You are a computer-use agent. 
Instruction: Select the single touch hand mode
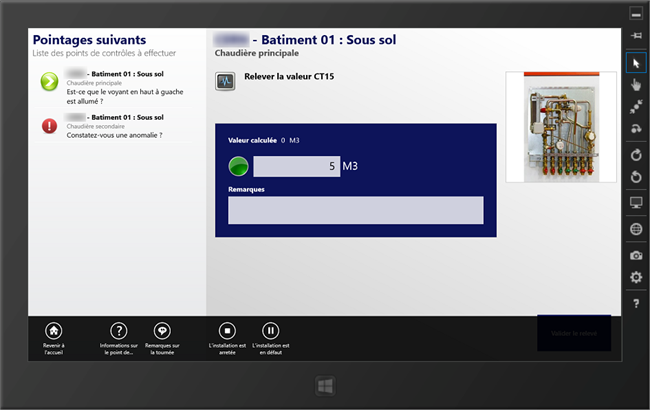(636, 85)
